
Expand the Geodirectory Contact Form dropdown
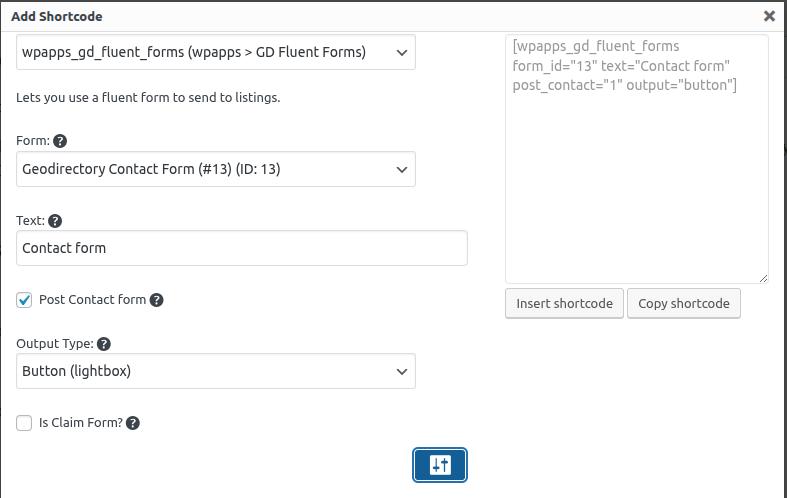coord(216,169)
